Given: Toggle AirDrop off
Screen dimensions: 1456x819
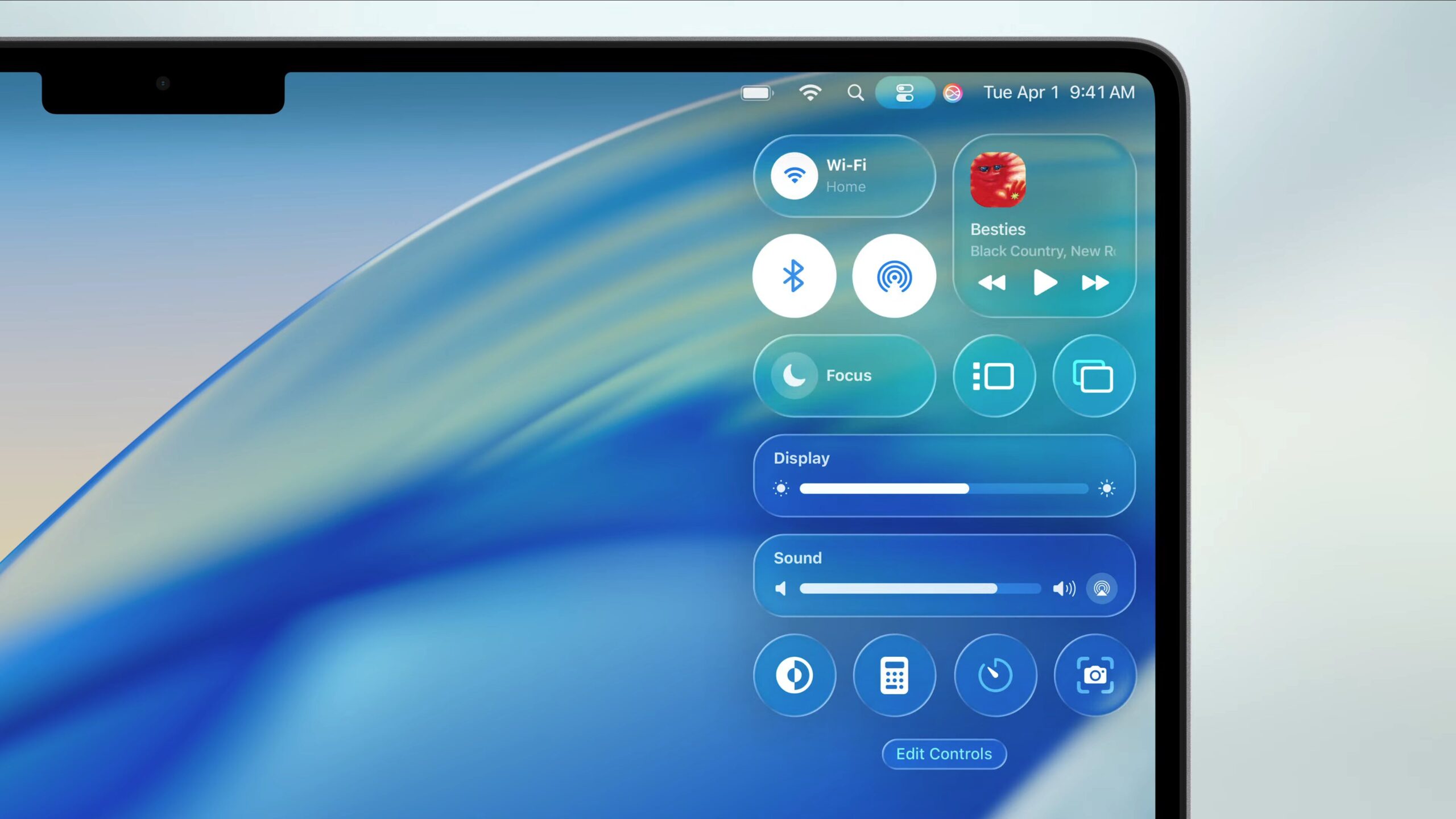Looking at the screenshot, I should point(894,276).
